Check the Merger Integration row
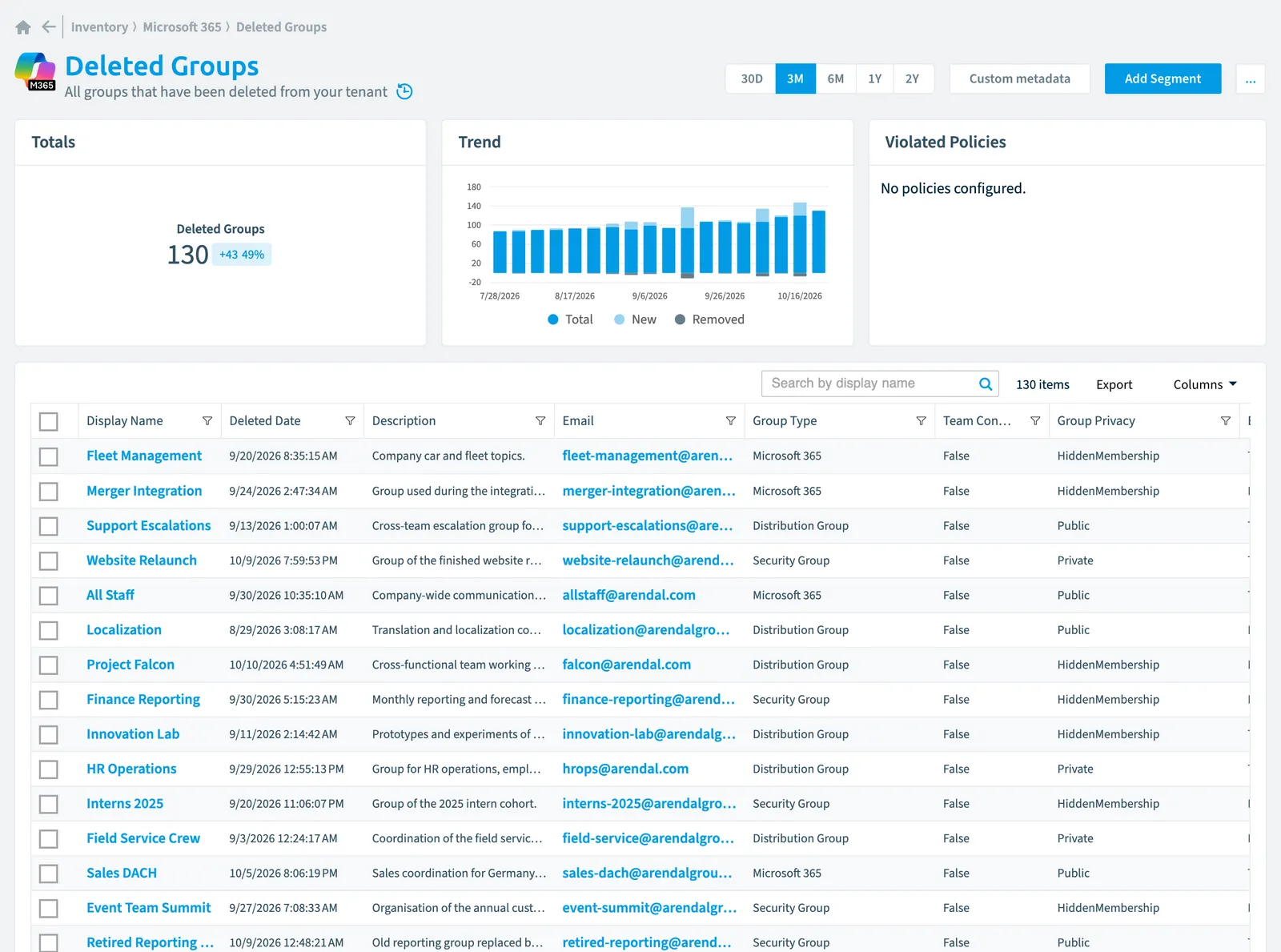The width and height of the screenshot is (1281, 952). click(x=49, y=492)
